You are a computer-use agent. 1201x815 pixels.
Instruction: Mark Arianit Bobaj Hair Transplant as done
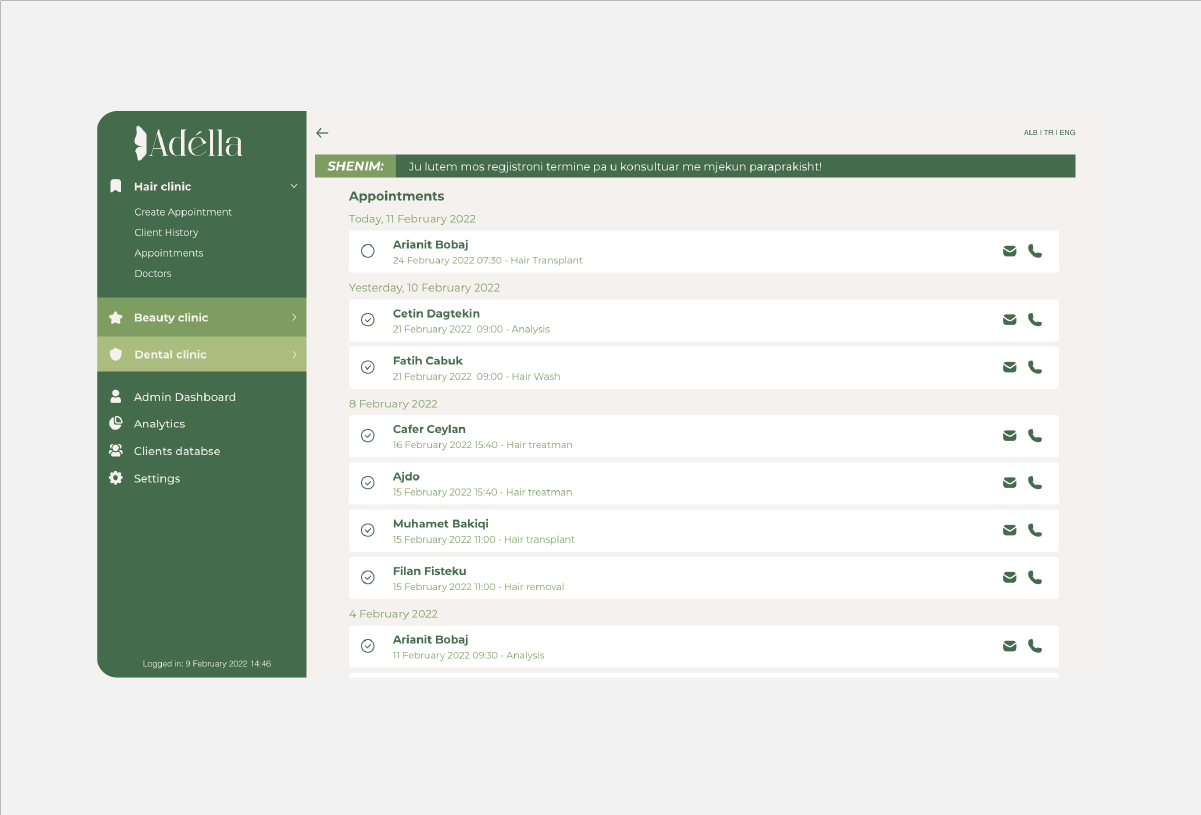368,251
